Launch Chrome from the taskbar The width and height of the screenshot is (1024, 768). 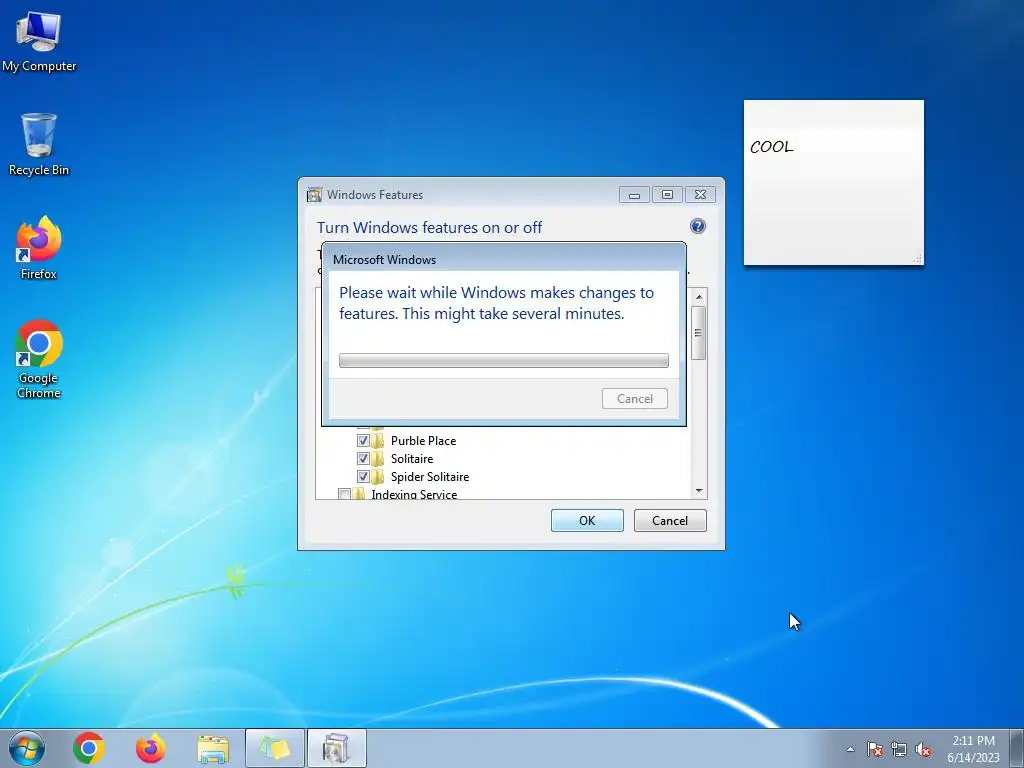(89, 748)
